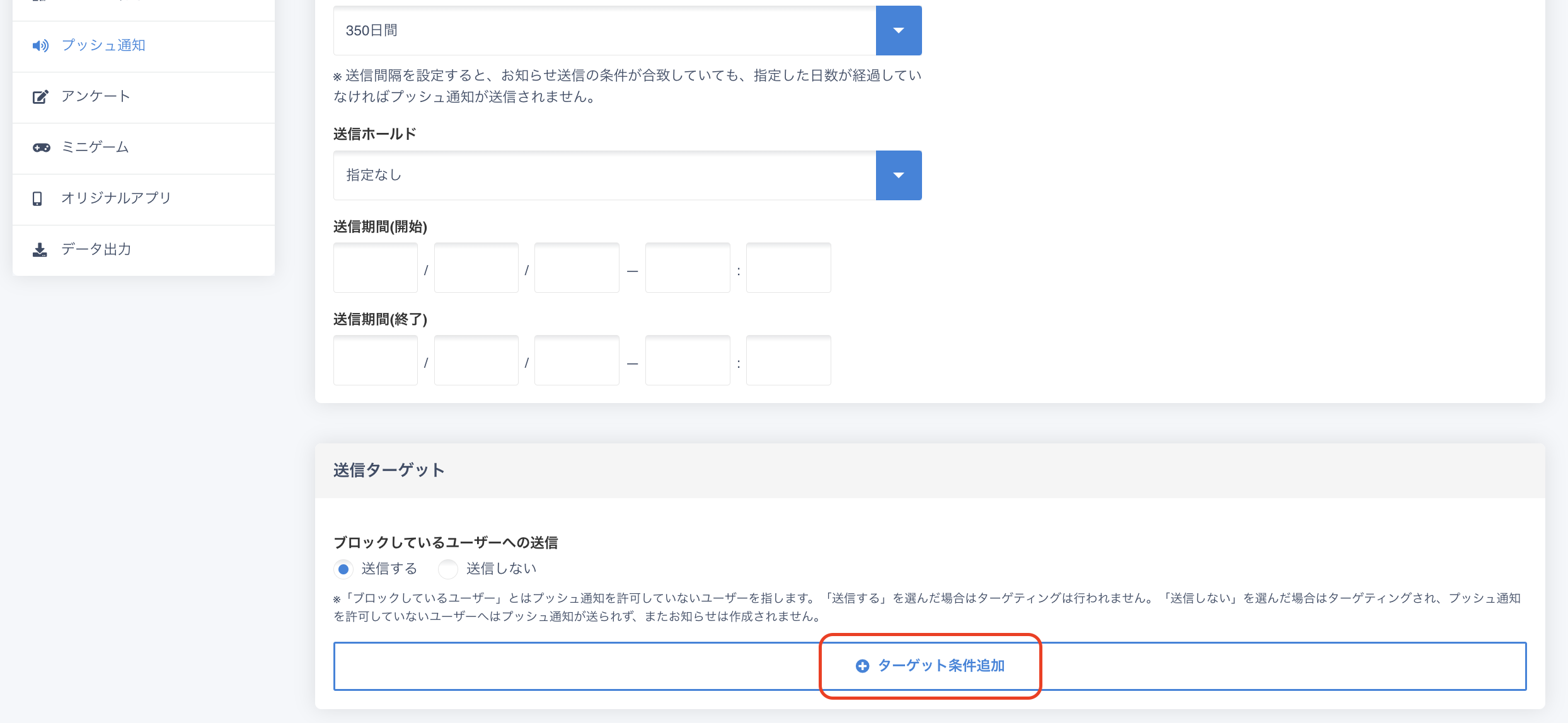Select the 送信する radio button
This screenshot has width=1568, height=723.
click(x=343, y=569)
